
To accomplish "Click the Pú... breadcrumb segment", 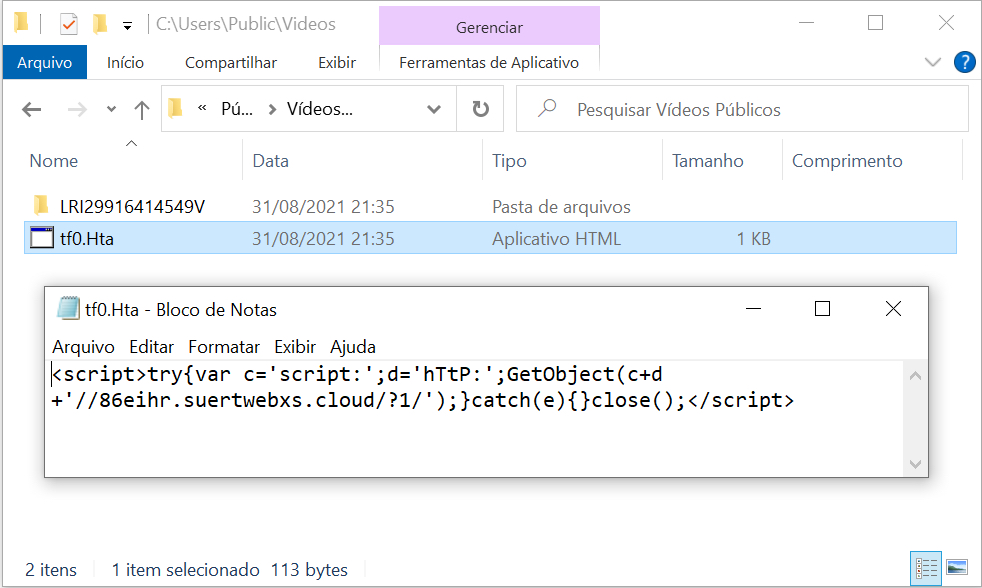I will 237,109.
